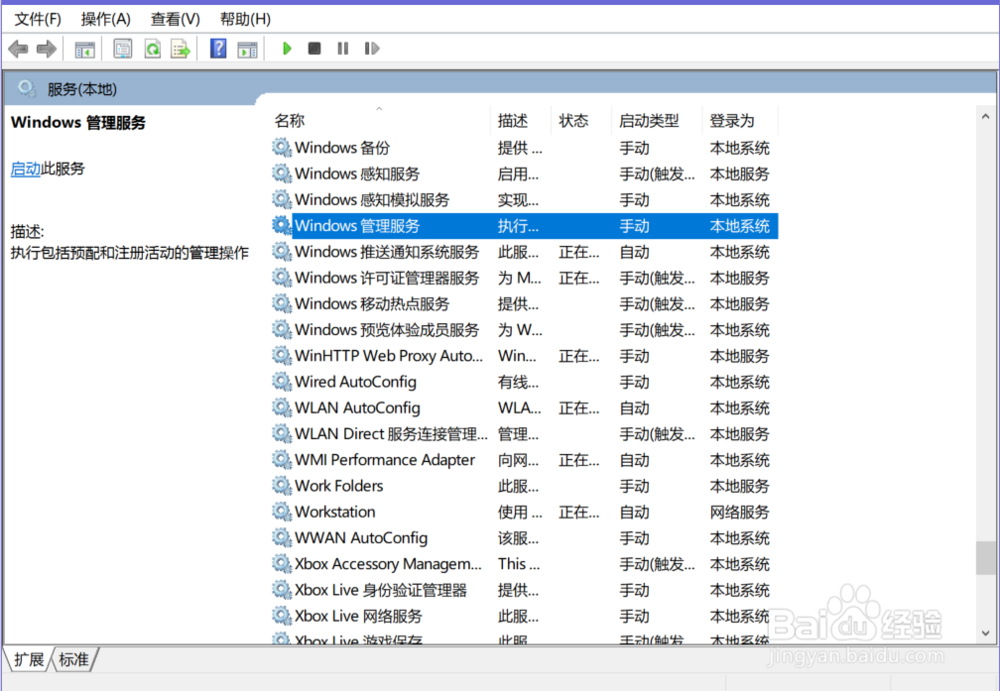Click gear icon of WMI Performance Adapter
The height and width of the screenshot is (691, 1000).
[281, 459]
